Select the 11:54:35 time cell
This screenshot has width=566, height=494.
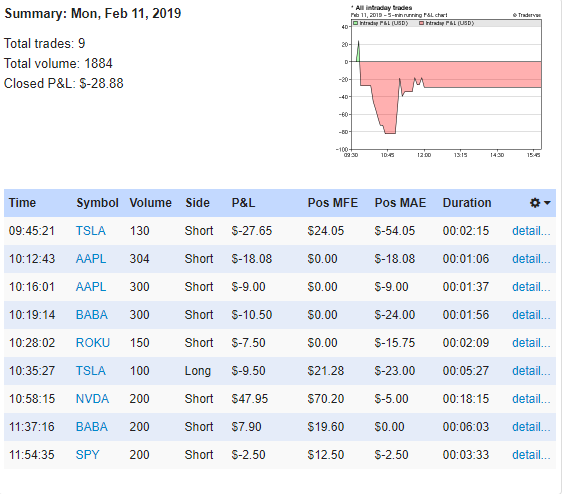[x=32, y=455]
